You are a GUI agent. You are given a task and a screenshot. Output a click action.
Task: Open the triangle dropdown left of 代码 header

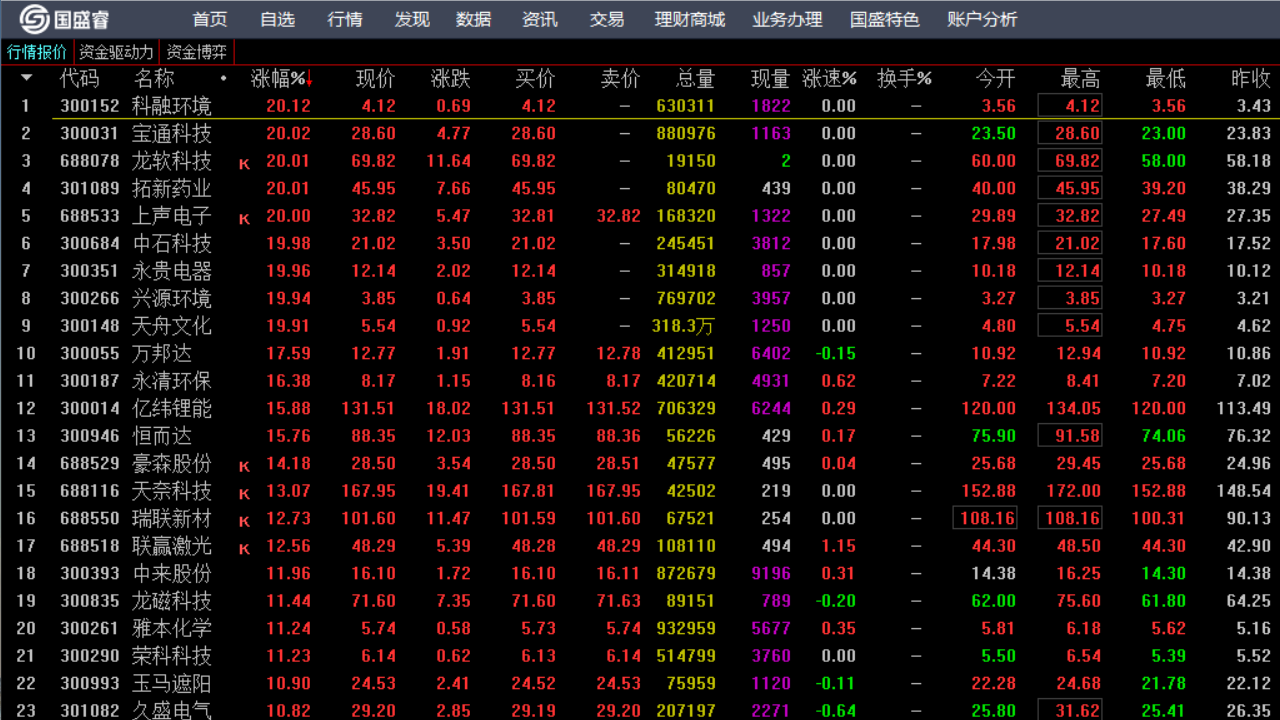(x=27, y=79)
